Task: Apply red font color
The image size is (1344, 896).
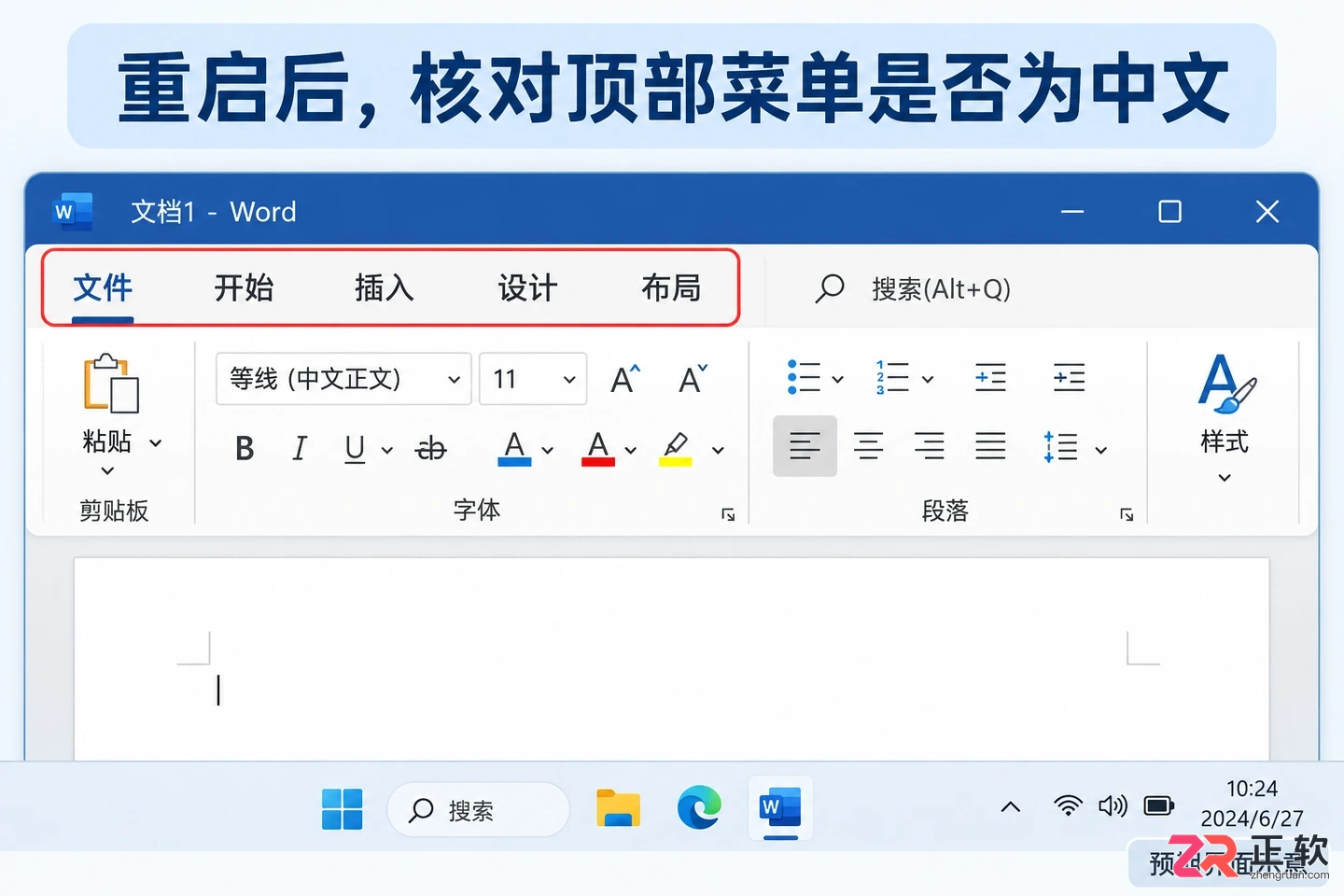Action: tap(598, 449)
